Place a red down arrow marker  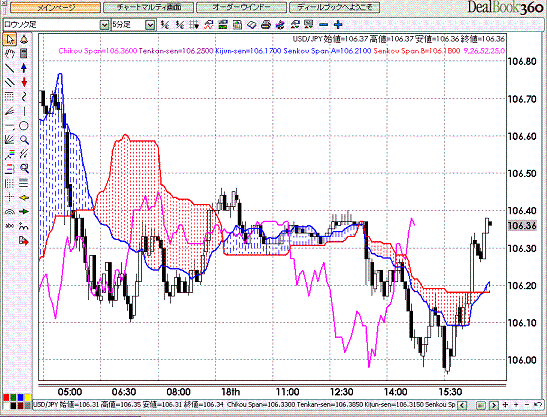(24, 82)
